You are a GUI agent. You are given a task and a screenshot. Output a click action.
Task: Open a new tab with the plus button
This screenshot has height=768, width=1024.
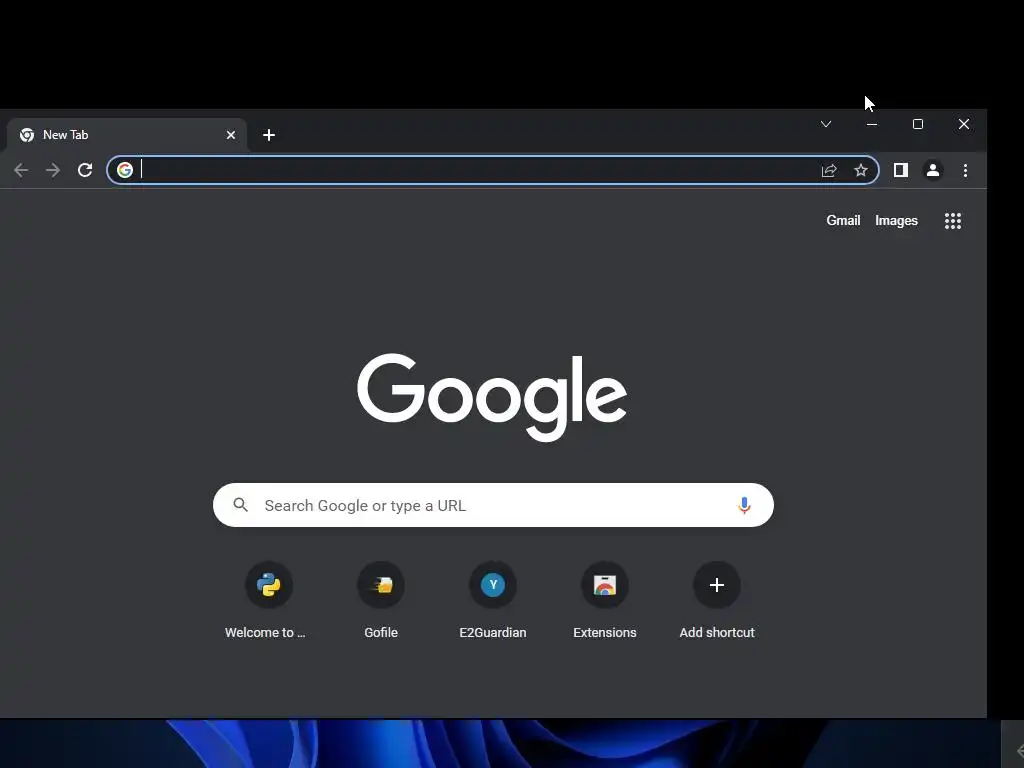(268, 135)
